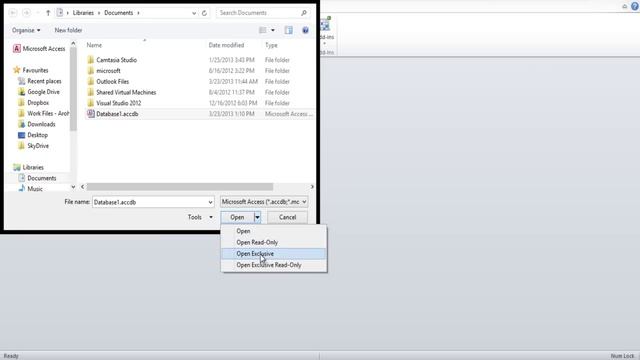Open Recent places in the sidebar
This screenshot has width=640, height=360.
click(x=44, y=81)
